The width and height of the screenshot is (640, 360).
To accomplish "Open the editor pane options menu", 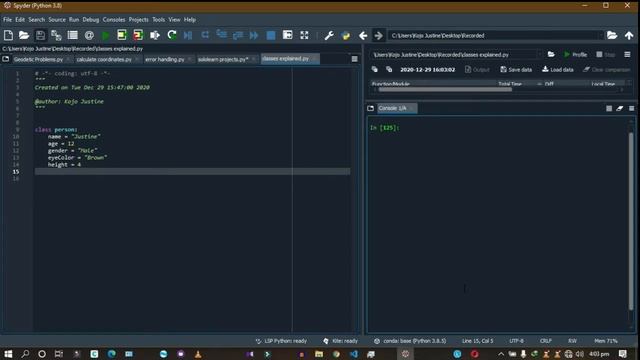I will (354, 59).
